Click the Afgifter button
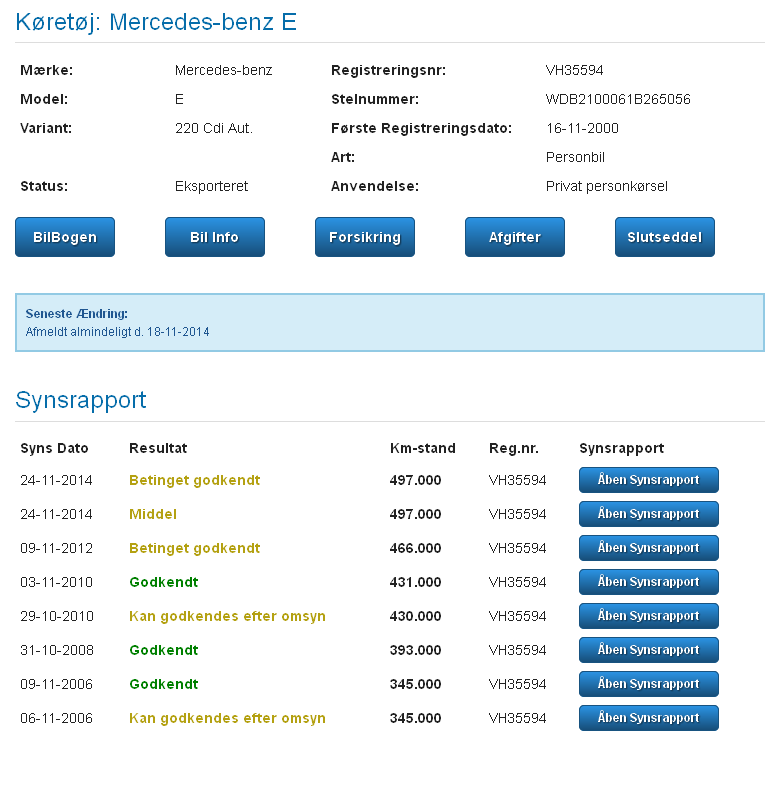The width and height of the screenshot is (778, 790). (x=515, y=237)
